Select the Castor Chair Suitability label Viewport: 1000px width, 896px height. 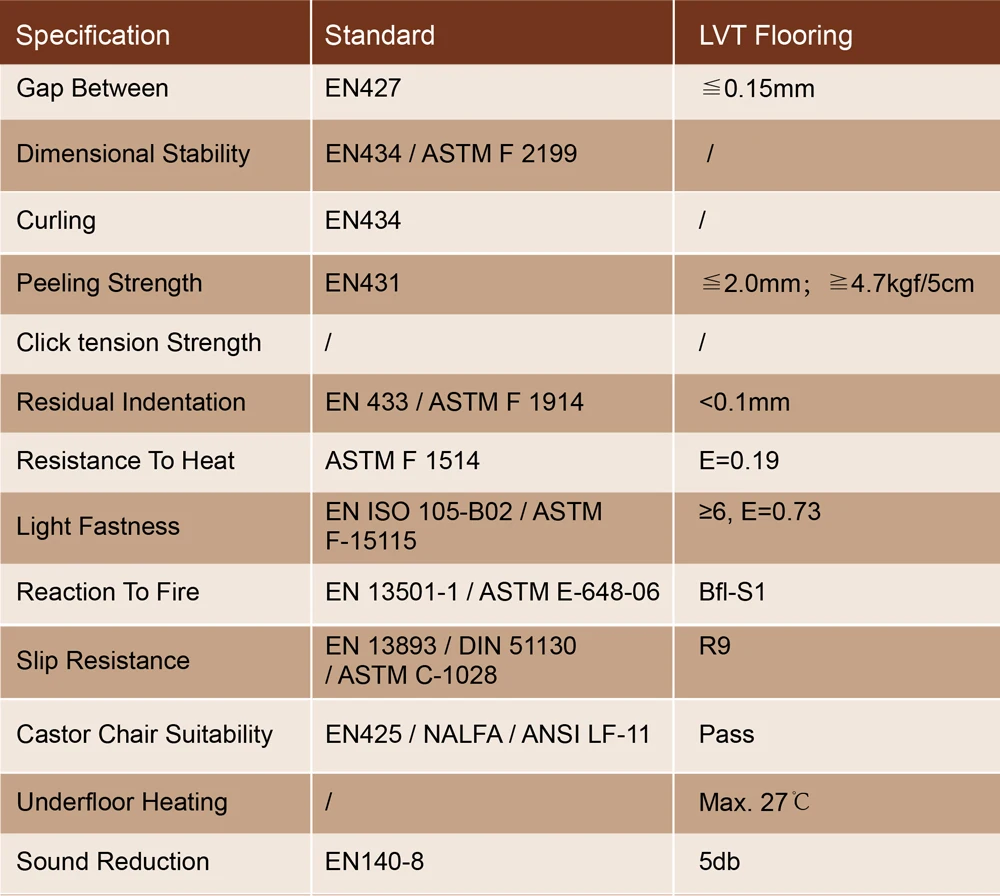pos(145,734)
